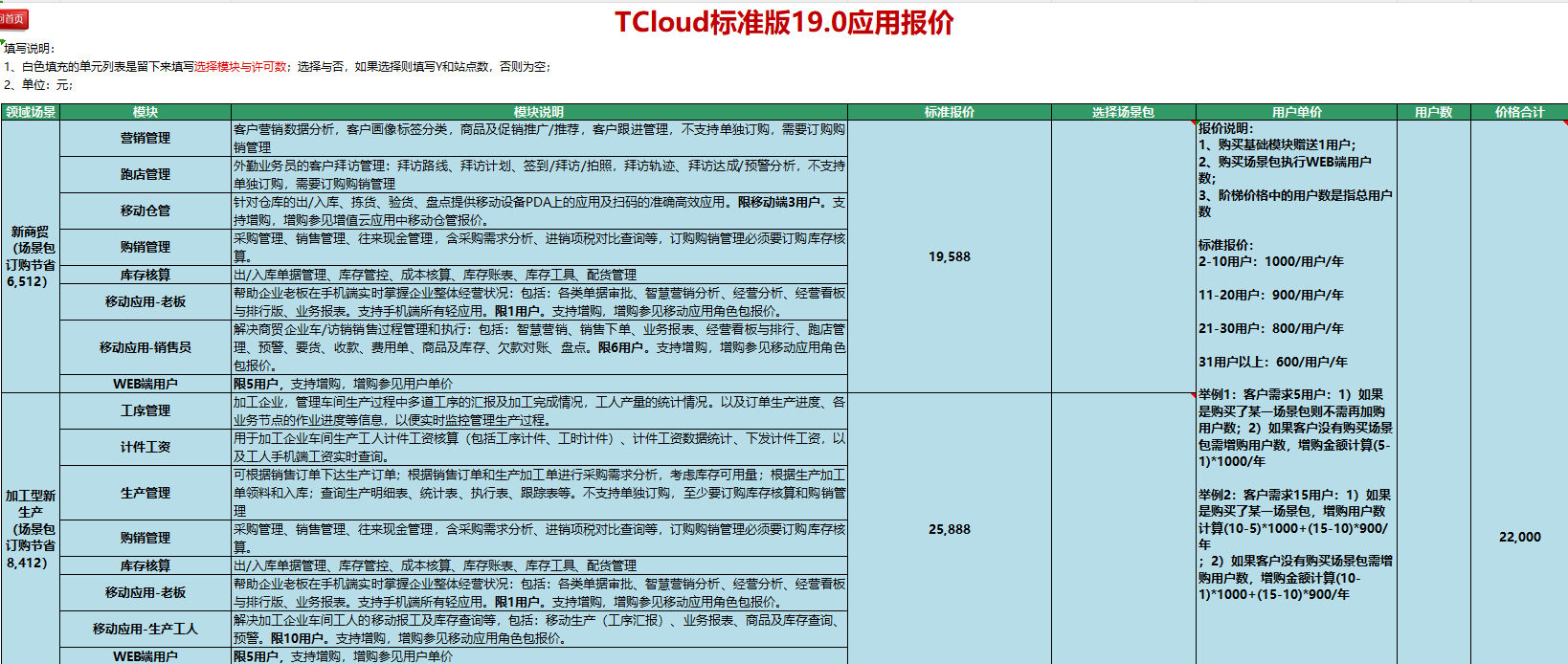Click the 领域场景 column header
The height and width of the screenshot is (664, 1568).
point(30,112)
